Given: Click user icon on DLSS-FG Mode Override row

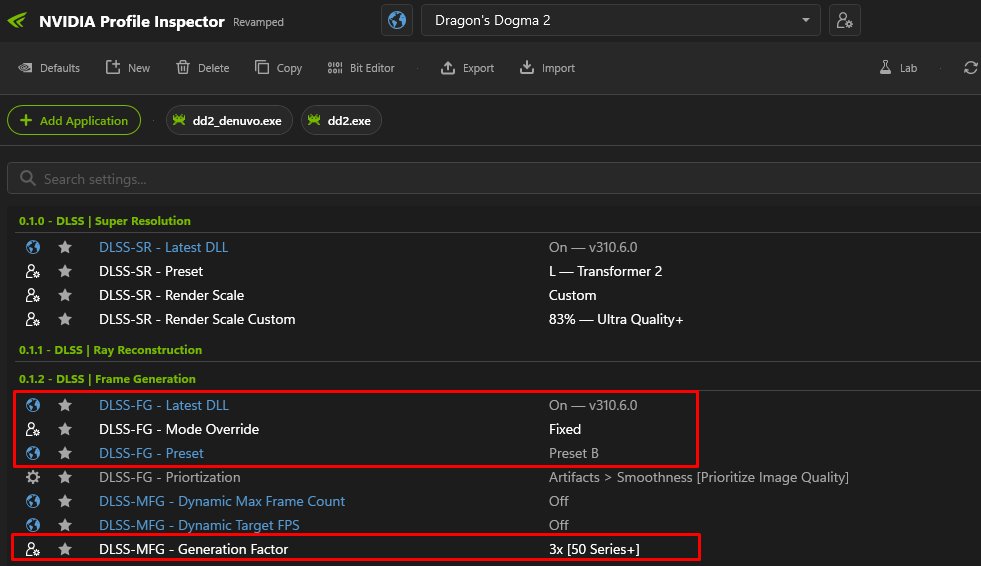Looking at the screenshot, I should tap(33, 429).
